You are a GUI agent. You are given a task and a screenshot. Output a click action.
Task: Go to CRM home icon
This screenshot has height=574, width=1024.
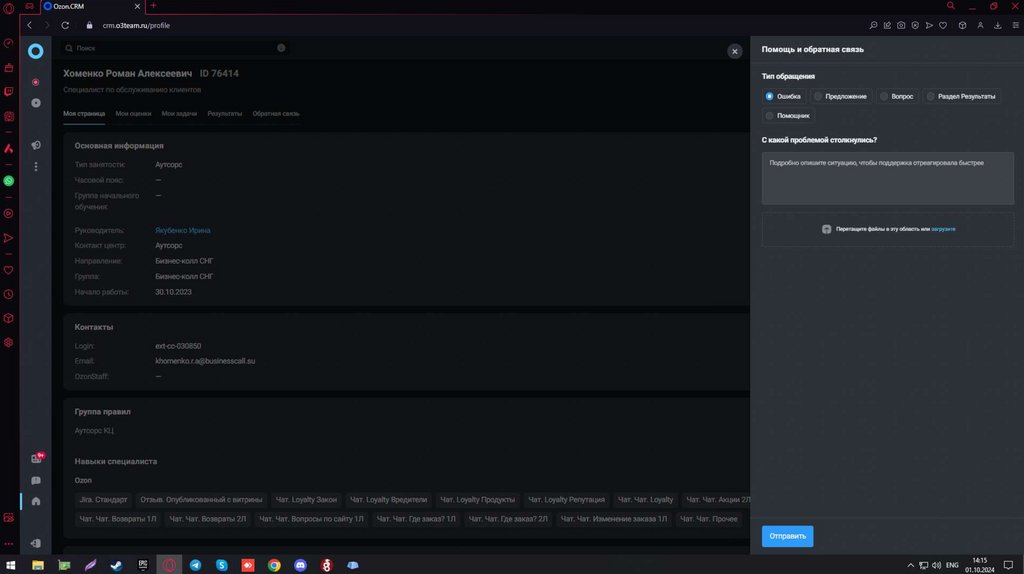tap(36, 502)
